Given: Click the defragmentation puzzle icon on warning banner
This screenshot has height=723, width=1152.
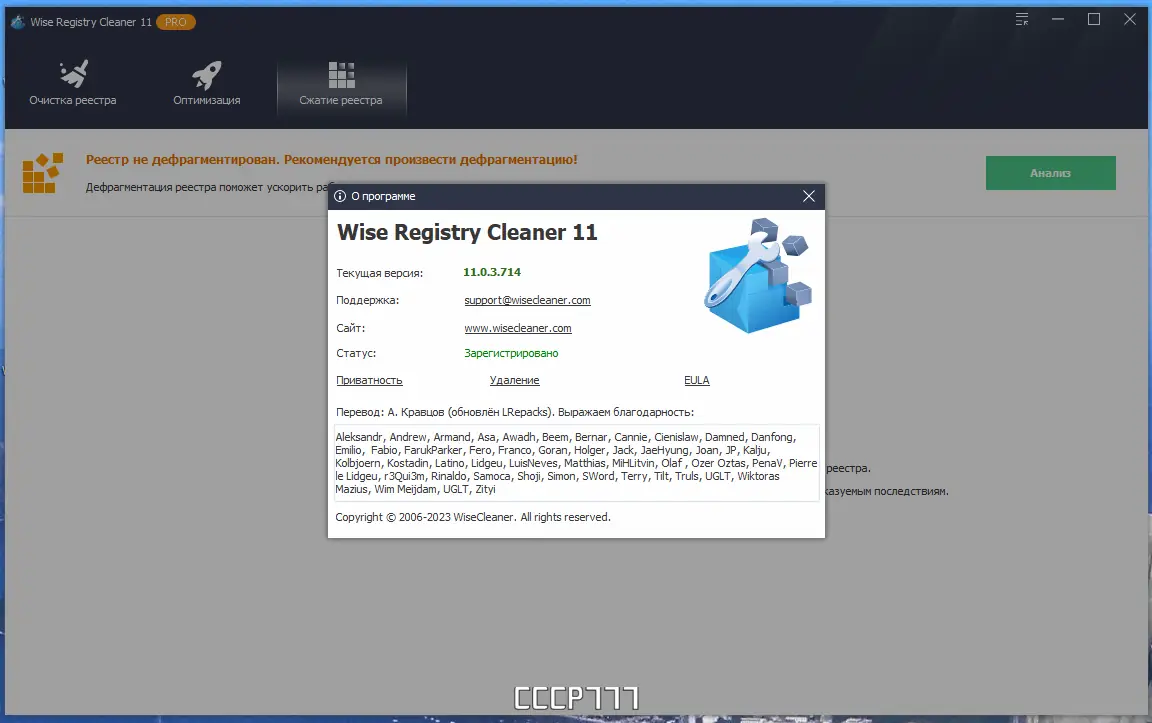Looking at the screenshot, I should click(x=41, y=172).
